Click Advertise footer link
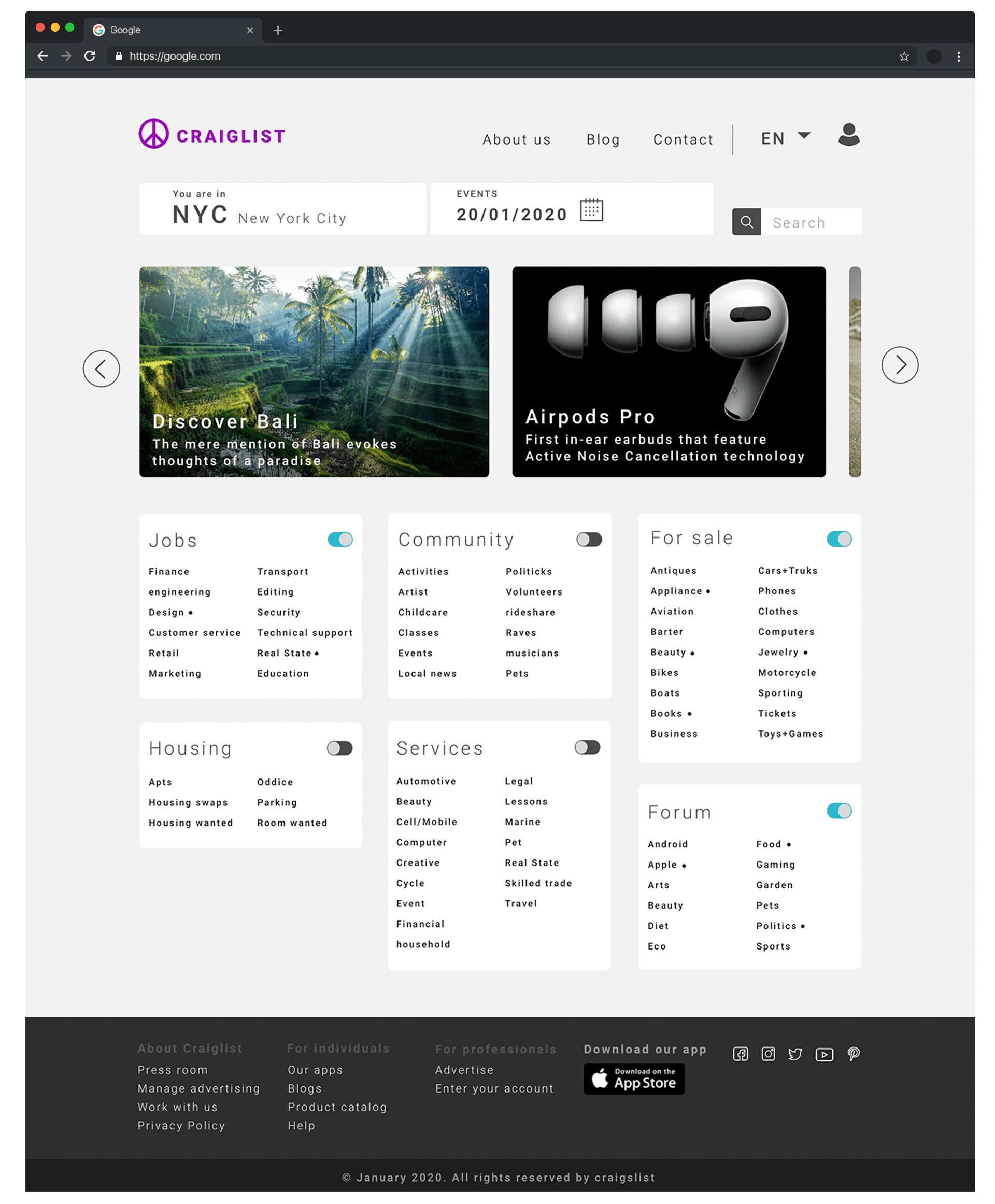 (x=464, y=1070)
